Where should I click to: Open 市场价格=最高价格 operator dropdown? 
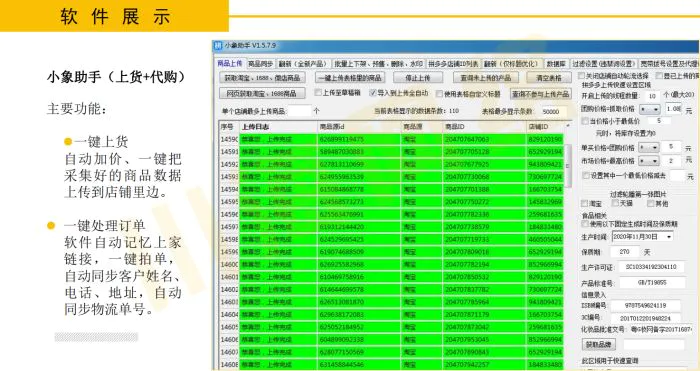[649, 160]
